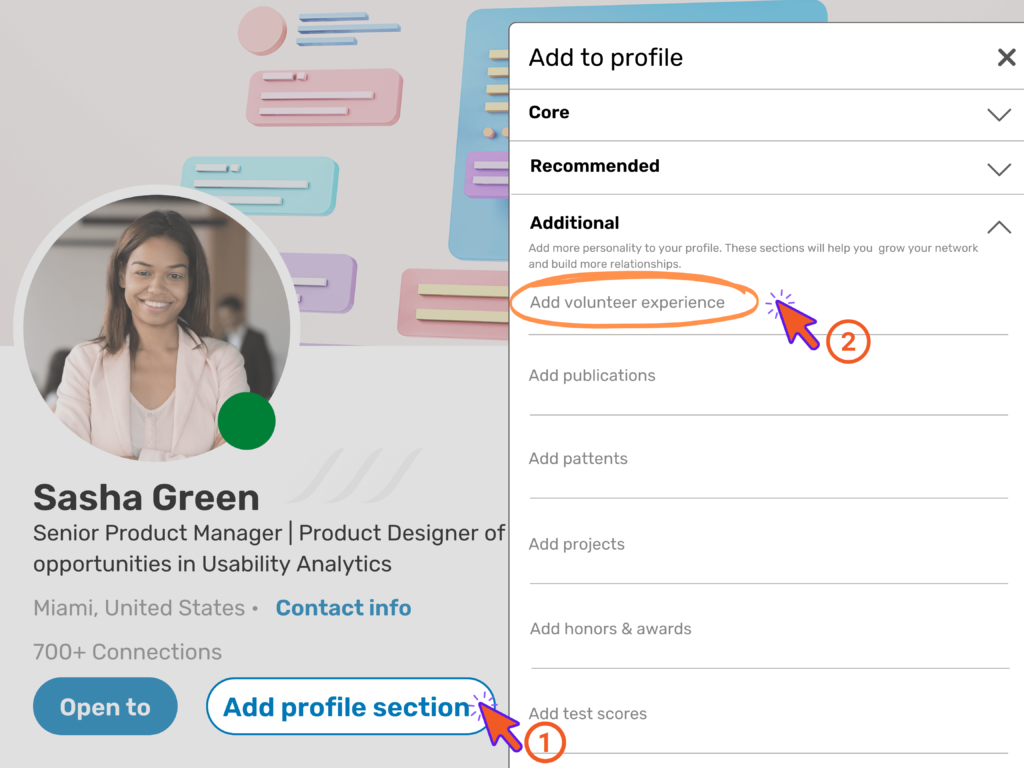Select Add honors & awards
1024x768 pixels.
point(610,629)
